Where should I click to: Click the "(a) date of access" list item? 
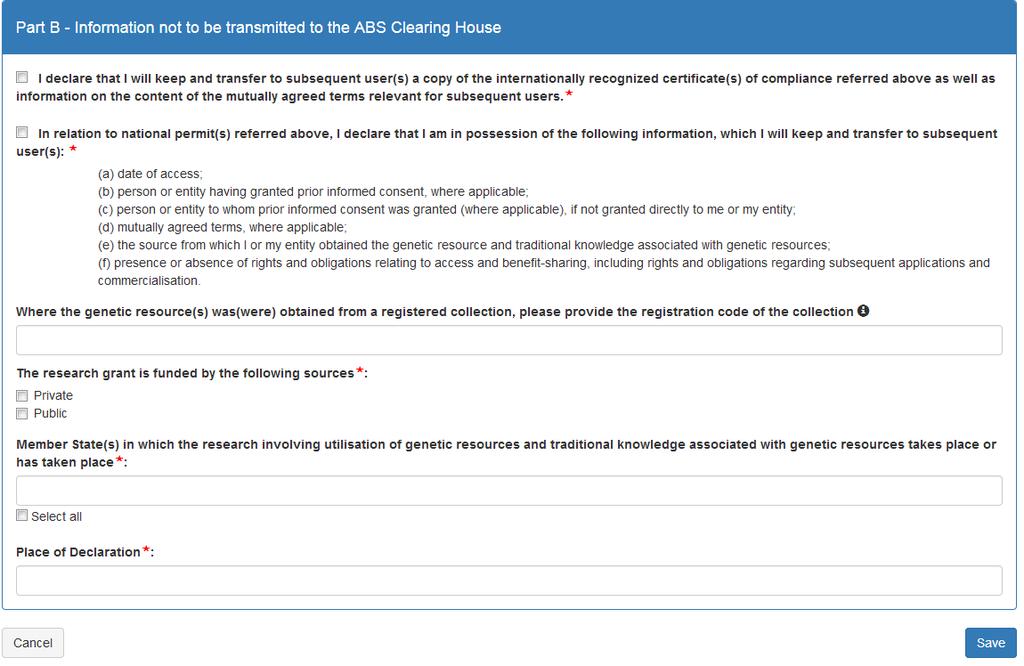click(x=150, y=174)
